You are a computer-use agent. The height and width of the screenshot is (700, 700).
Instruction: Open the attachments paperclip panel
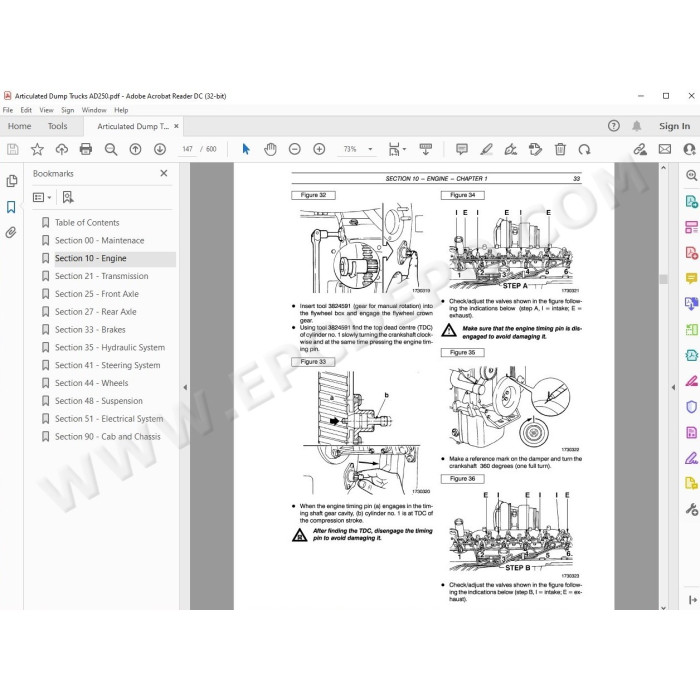[x=11, y=232]
